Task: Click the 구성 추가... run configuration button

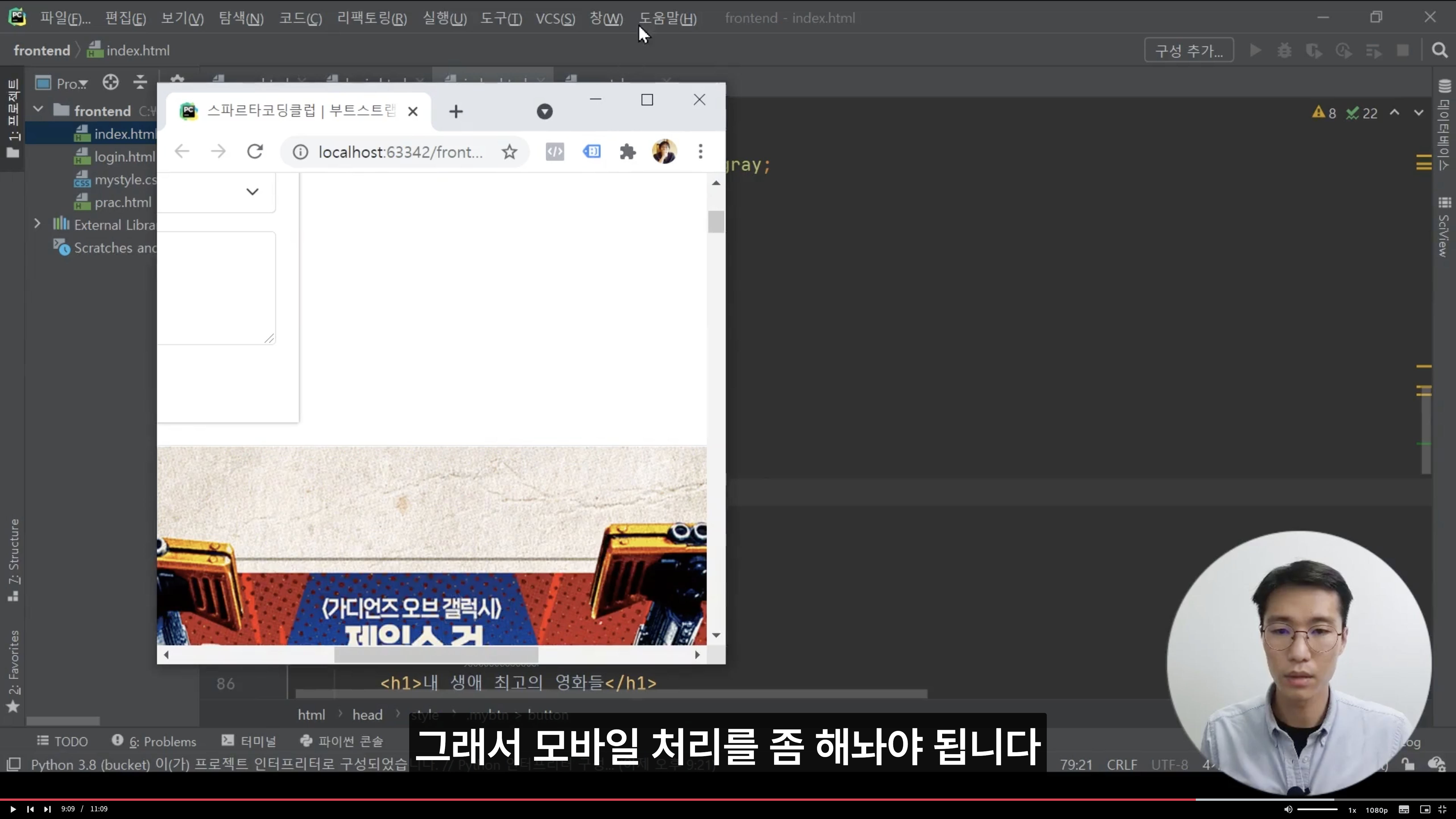Action: [1189, 50]
